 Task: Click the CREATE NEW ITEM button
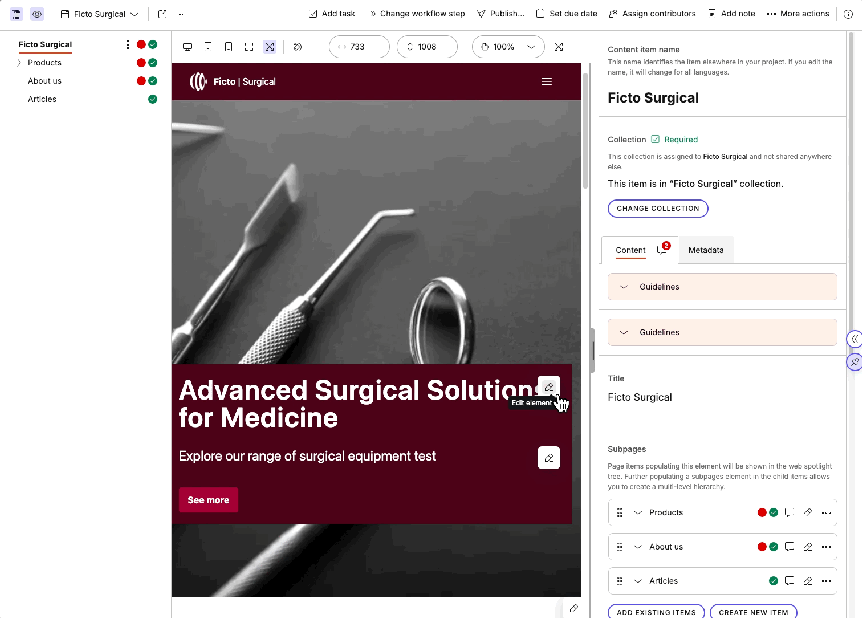(753, 612)
